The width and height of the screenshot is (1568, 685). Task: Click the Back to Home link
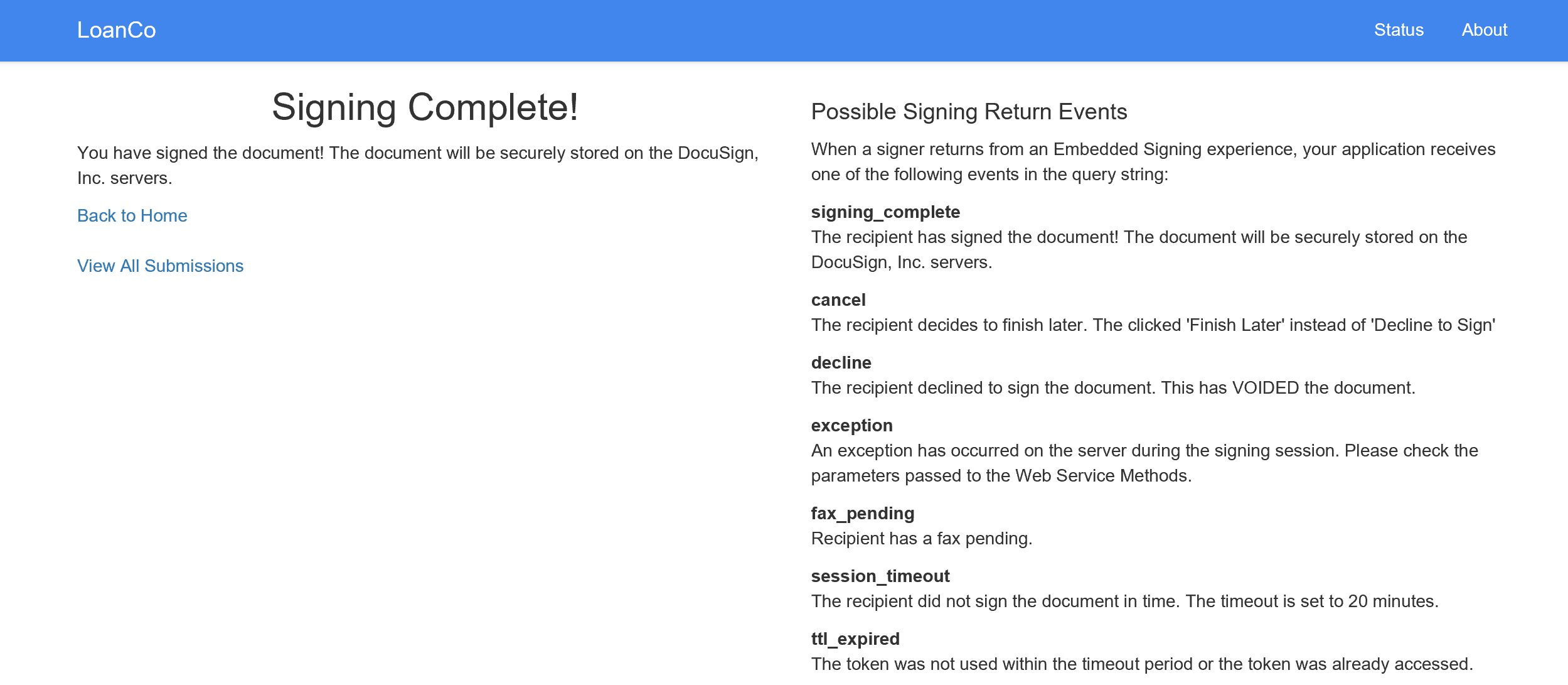(x=132, y=215)
